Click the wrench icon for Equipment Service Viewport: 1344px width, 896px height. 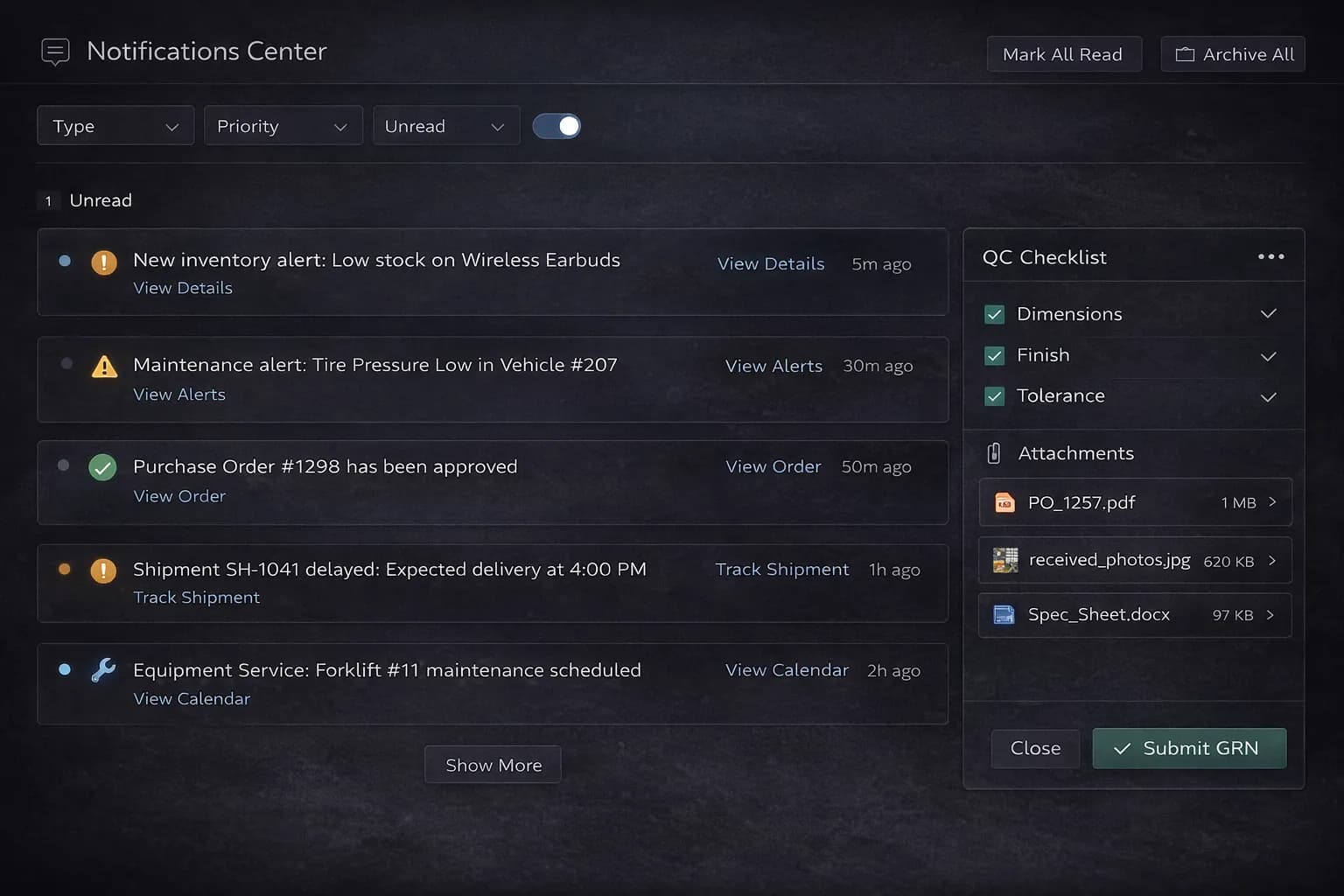click(x=103, y=670)
